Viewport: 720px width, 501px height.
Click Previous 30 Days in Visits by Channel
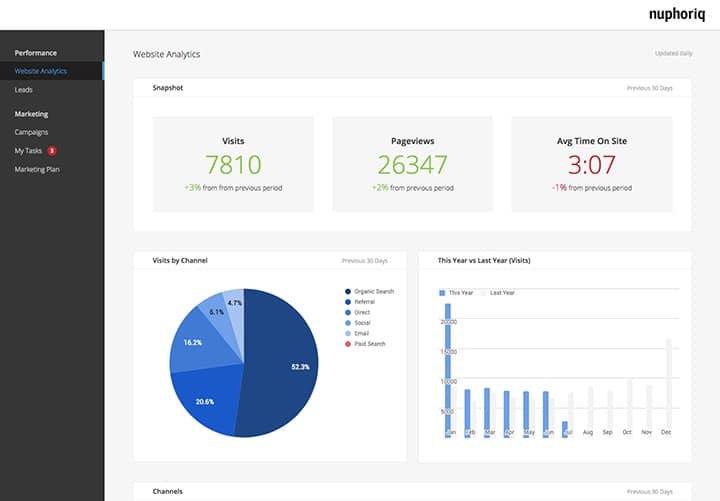click(365, 261)
